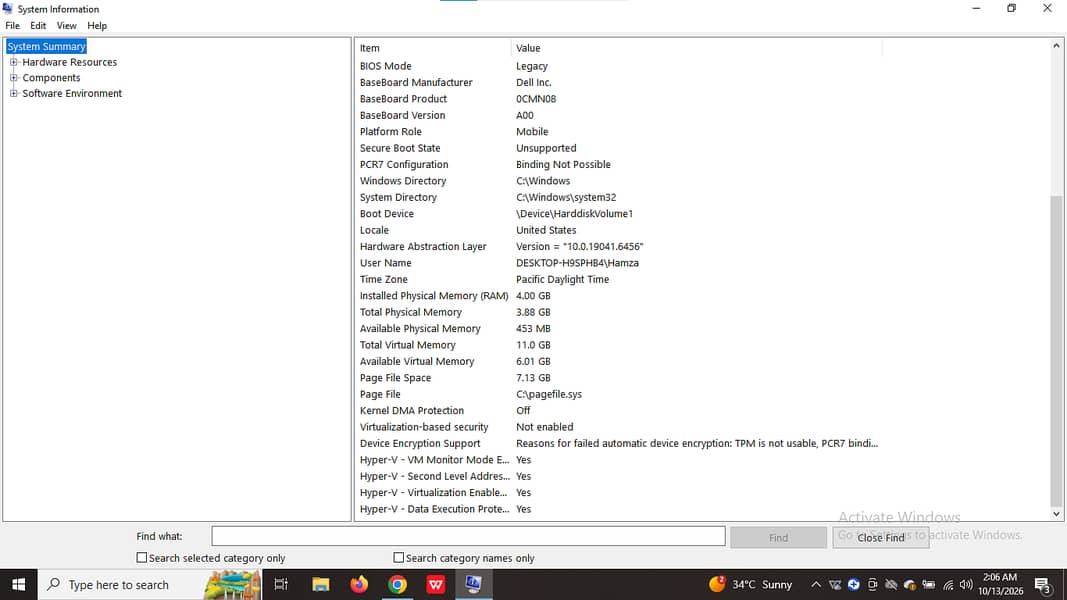Select the Components tree item
1067x600 pixels.
pos(51,78)
